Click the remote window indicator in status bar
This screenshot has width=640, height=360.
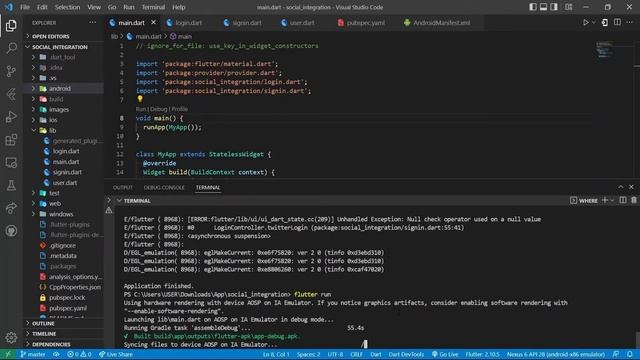click(x=8, y=354)
